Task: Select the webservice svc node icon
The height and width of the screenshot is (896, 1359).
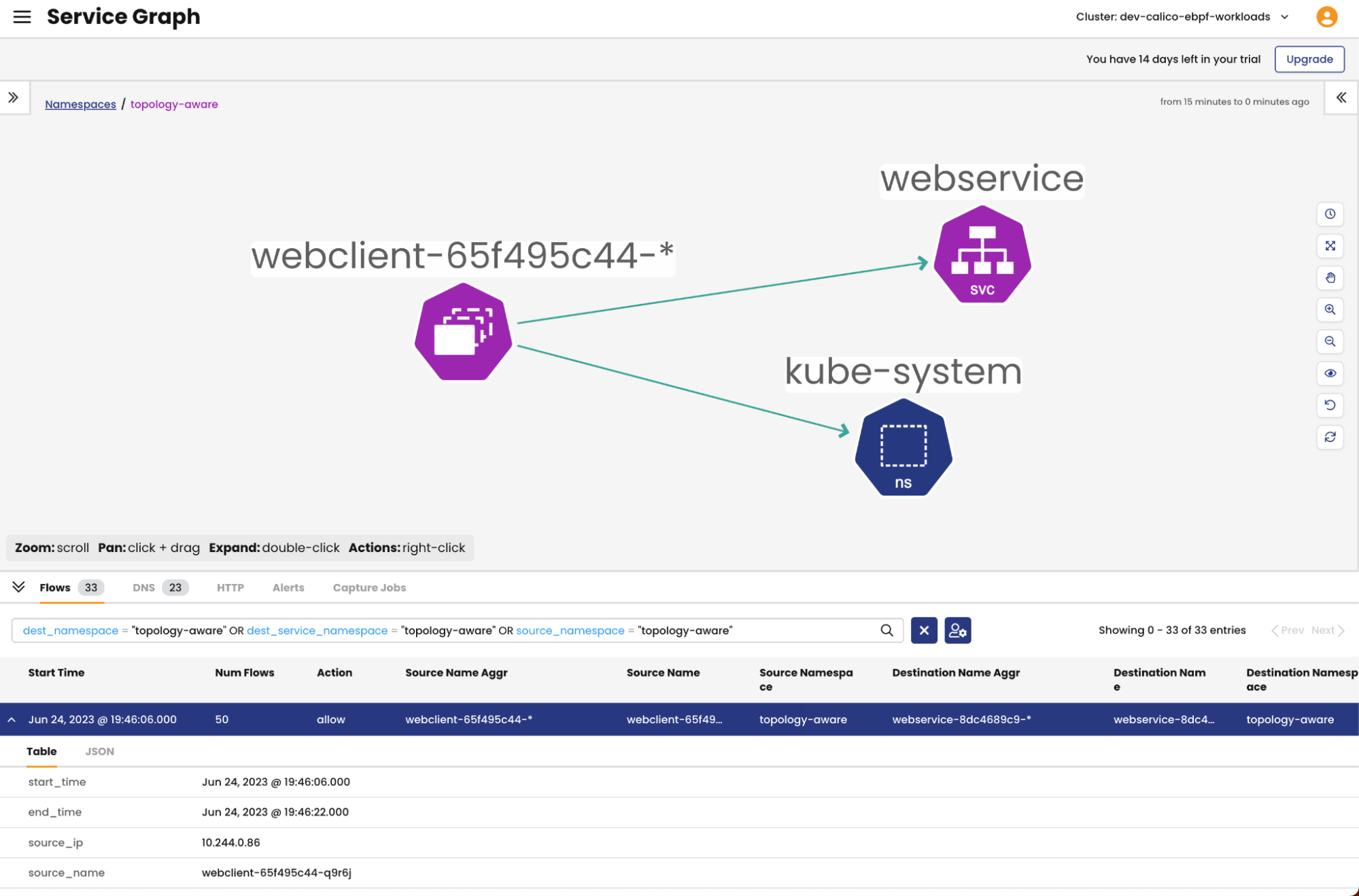Action: point(982,254)
